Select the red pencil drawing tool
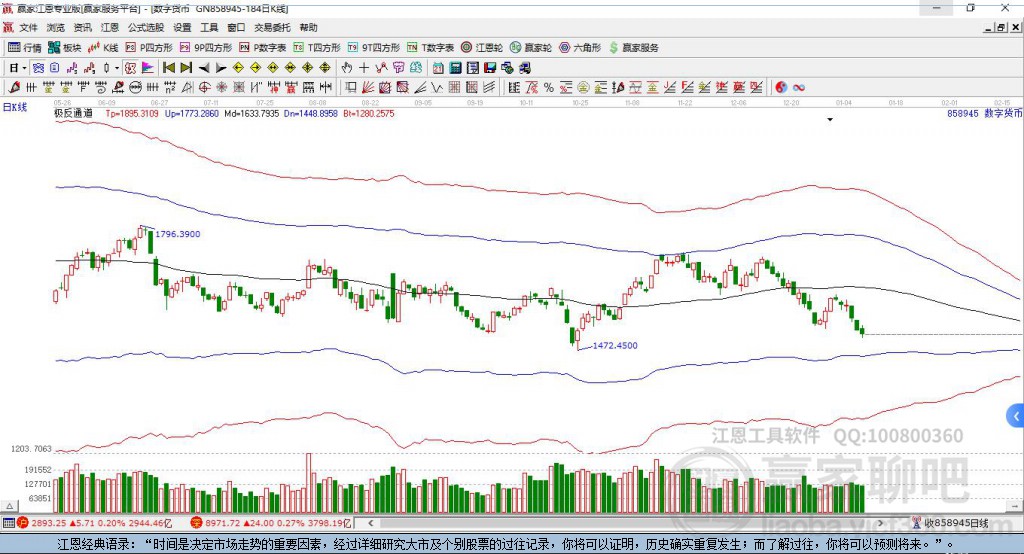Screen dimensions: 1024x554 (x=14, y=88)
